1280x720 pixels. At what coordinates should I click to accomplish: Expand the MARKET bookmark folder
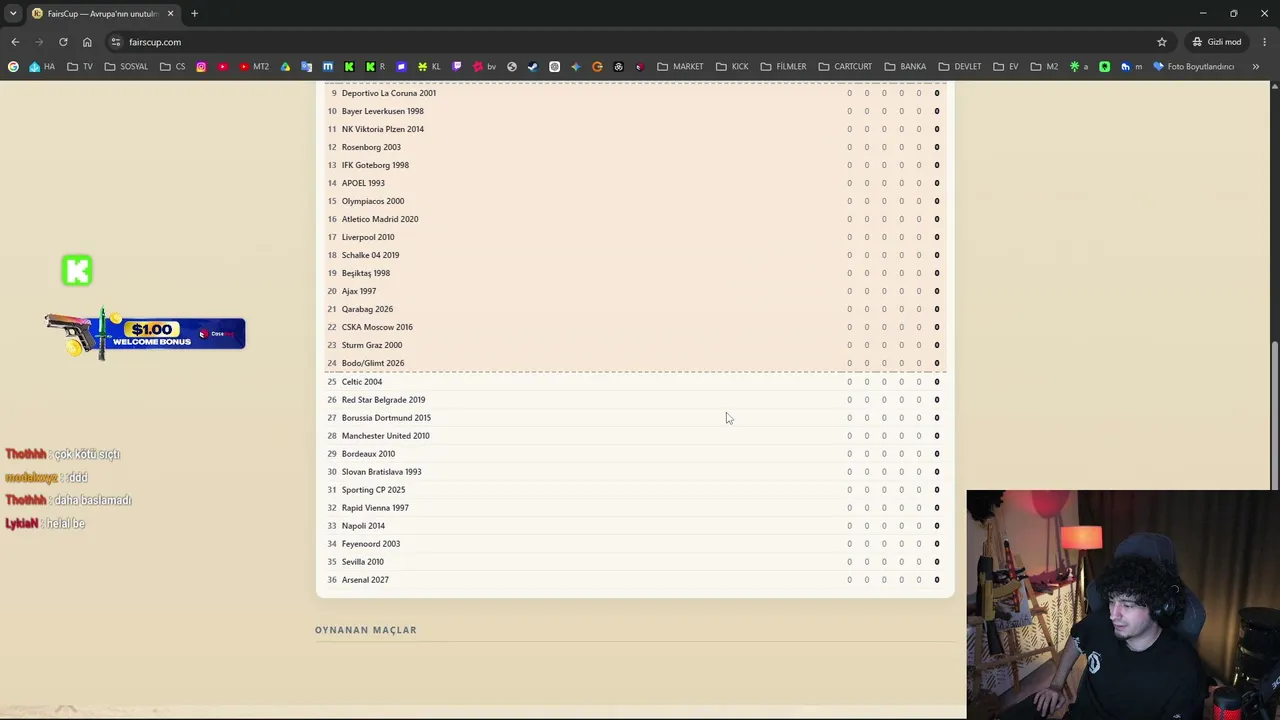pyautogui.click(x=680, y=67)
